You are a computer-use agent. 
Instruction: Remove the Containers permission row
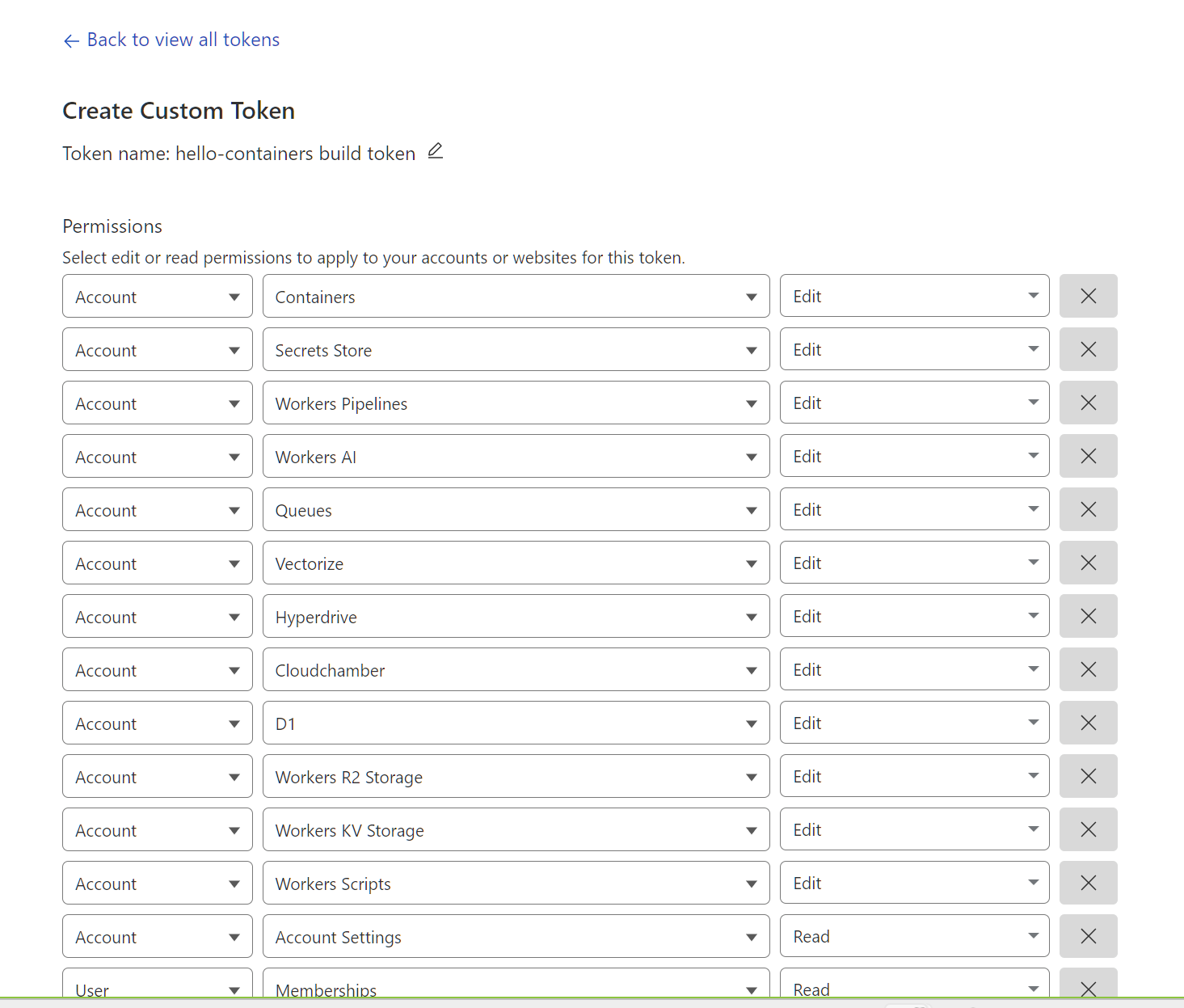click(x=1088, y=296)
